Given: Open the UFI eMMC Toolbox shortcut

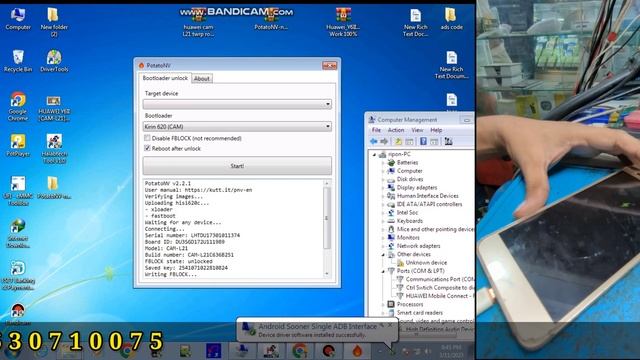Looking at the screenshot, I should pyautogui.click(x=18, y=191).
